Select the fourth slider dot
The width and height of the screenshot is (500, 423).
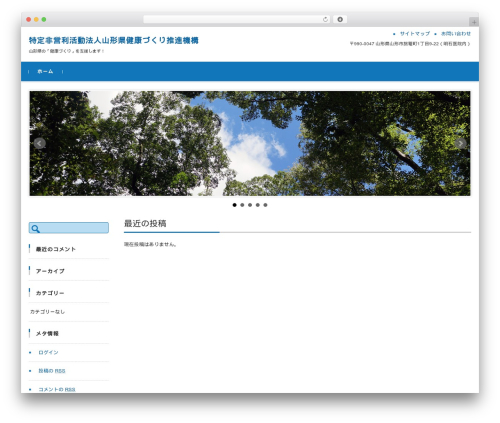pyautogui.click(x=258, y=205)
